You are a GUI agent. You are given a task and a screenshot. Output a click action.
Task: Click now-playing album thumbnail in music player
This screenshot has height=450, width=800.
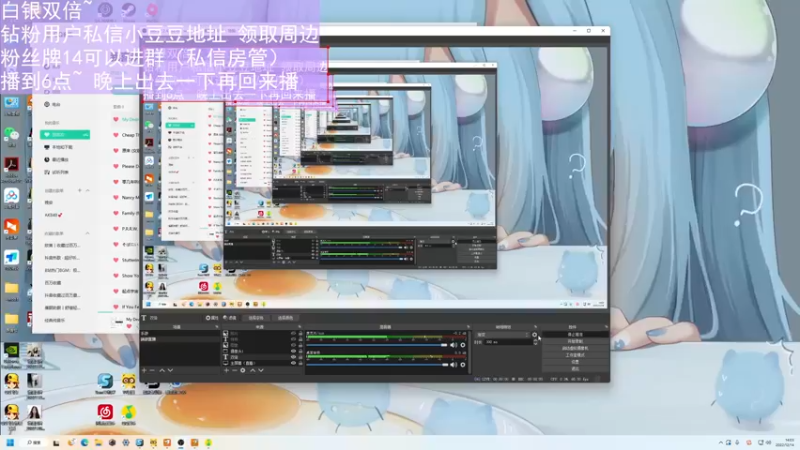(117, 321)
